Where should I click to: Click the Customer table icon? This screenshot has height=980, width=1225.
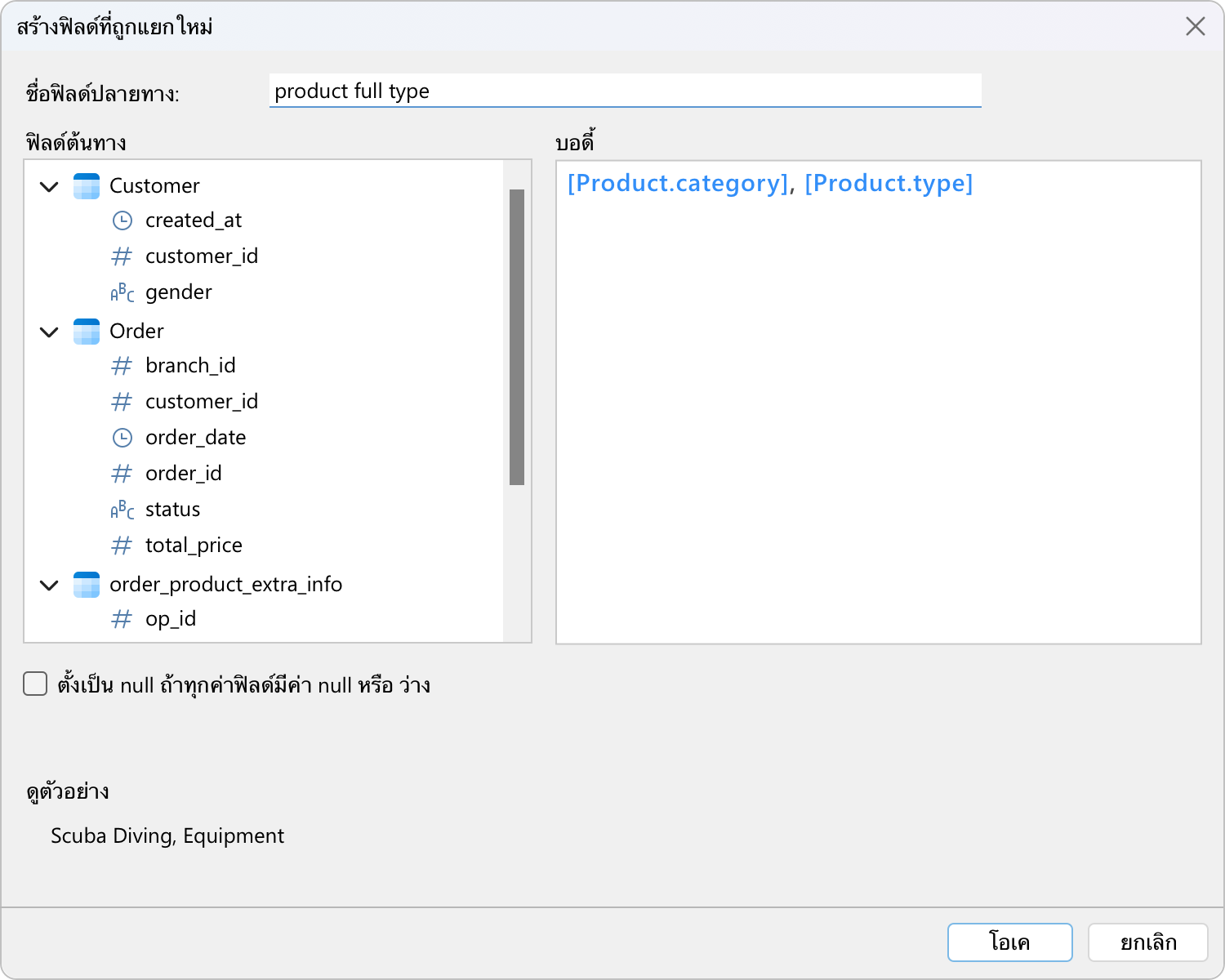coord(87,186)
